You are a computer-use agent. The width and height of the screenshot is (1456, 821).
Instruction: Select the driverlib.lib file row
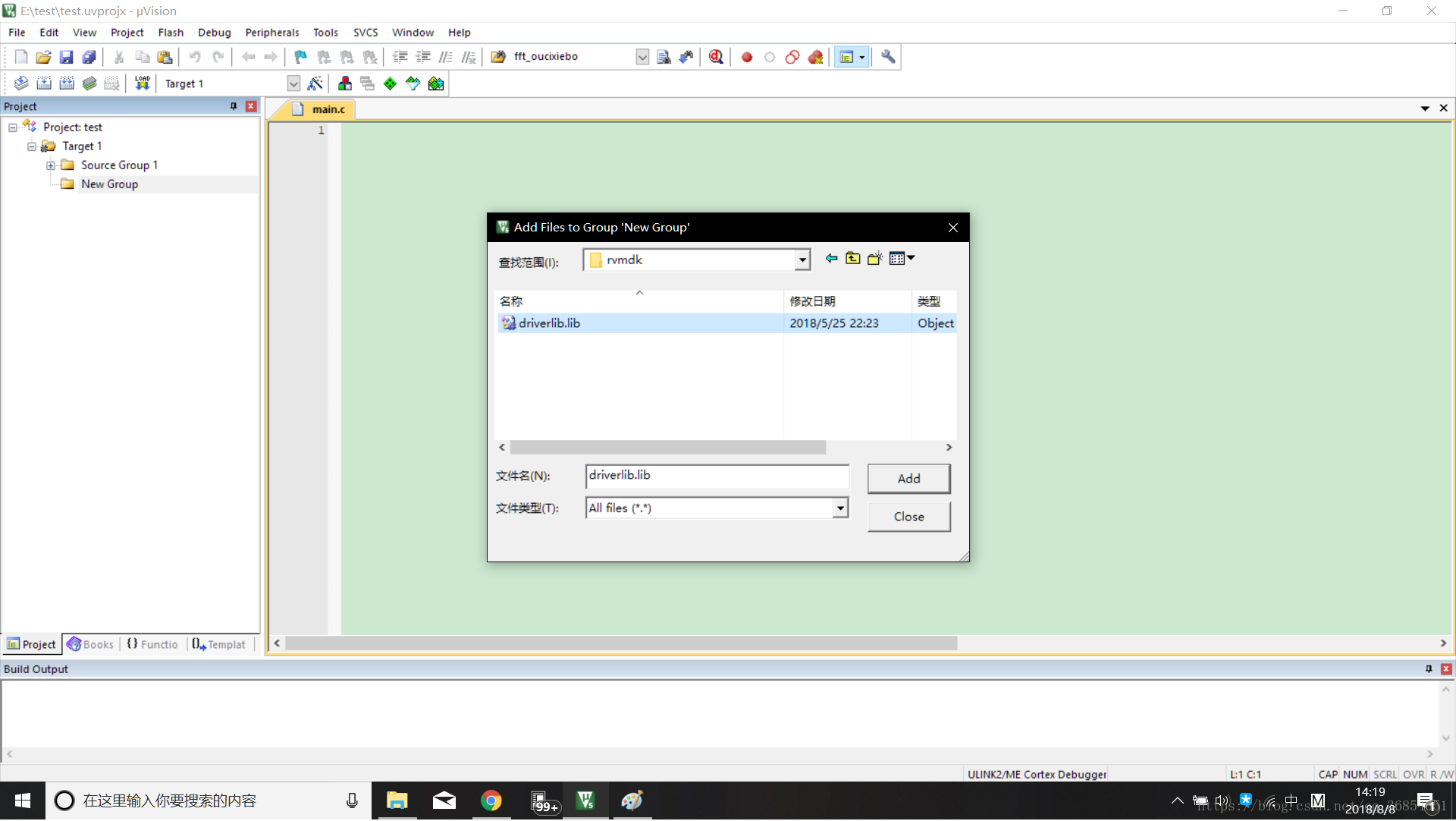(726, 323)
